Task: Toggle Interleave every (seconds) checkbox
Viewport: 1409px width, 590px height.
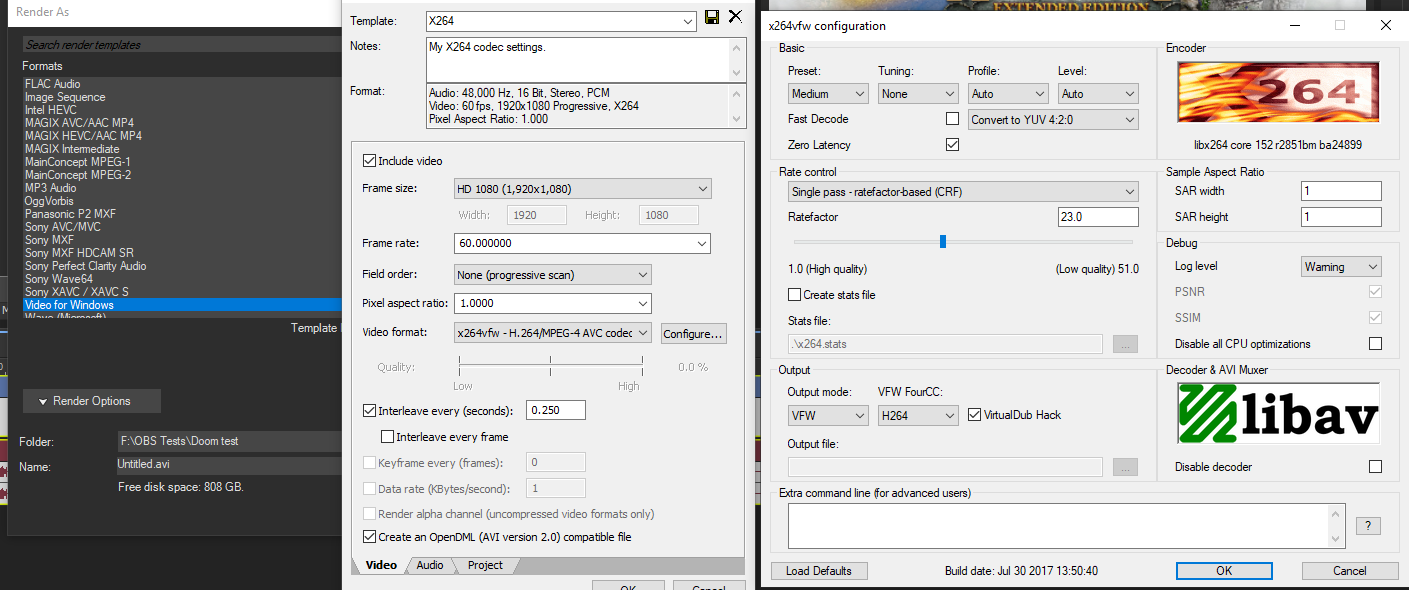Action: click(x=370, y=411)
